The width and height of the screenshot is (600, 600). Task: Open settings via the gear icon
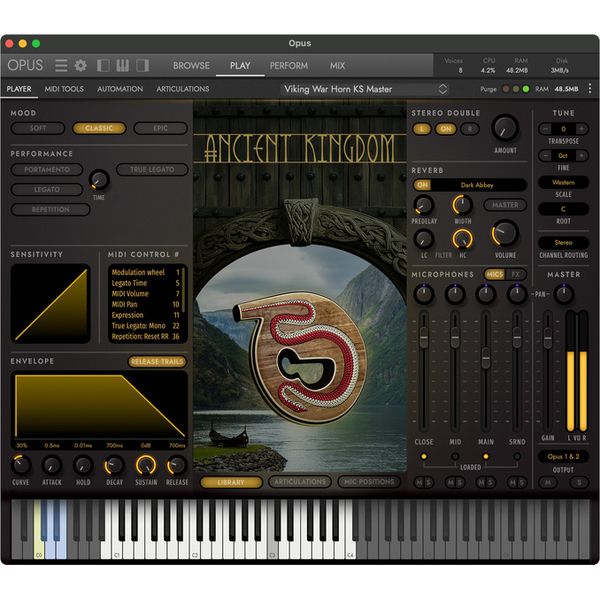click(x=80, y=66)
